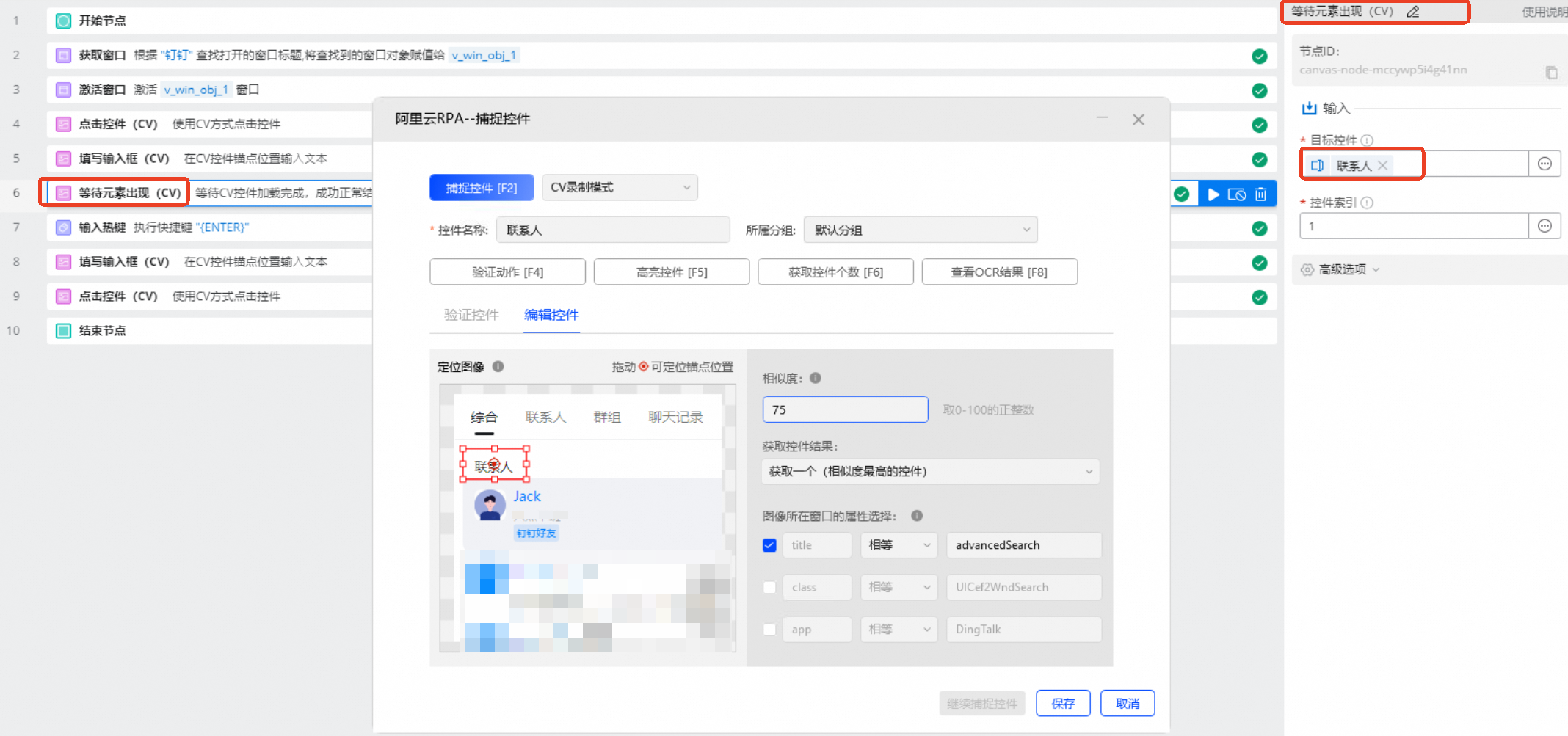
Task: Click the 开始节点 node icon
Action: [64, 21]
